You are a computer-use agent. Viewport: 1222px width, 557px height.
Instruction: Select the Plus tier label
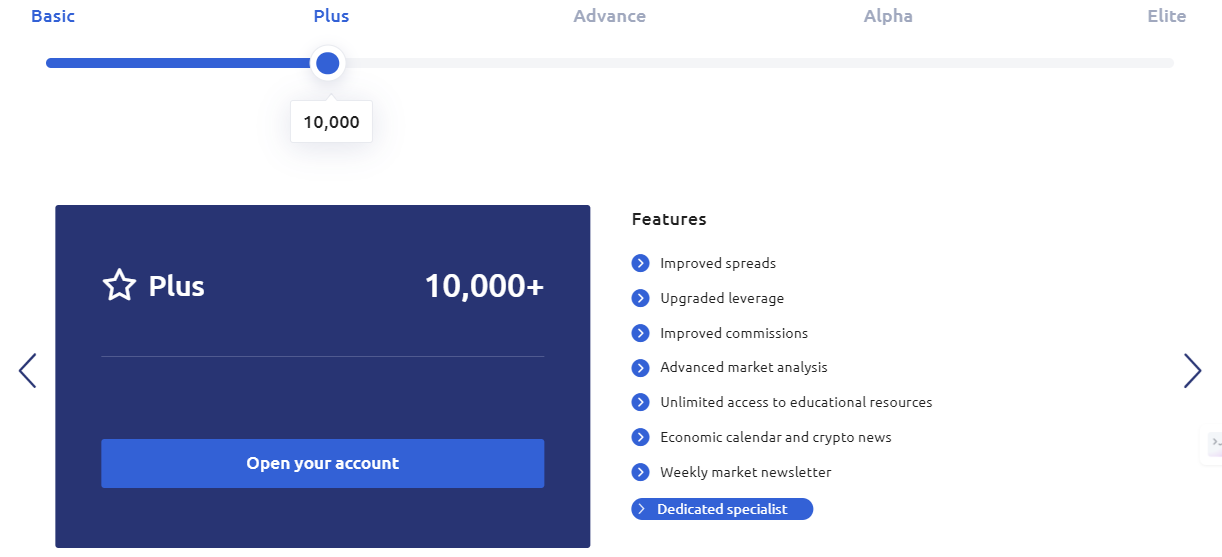pos(331,16)
